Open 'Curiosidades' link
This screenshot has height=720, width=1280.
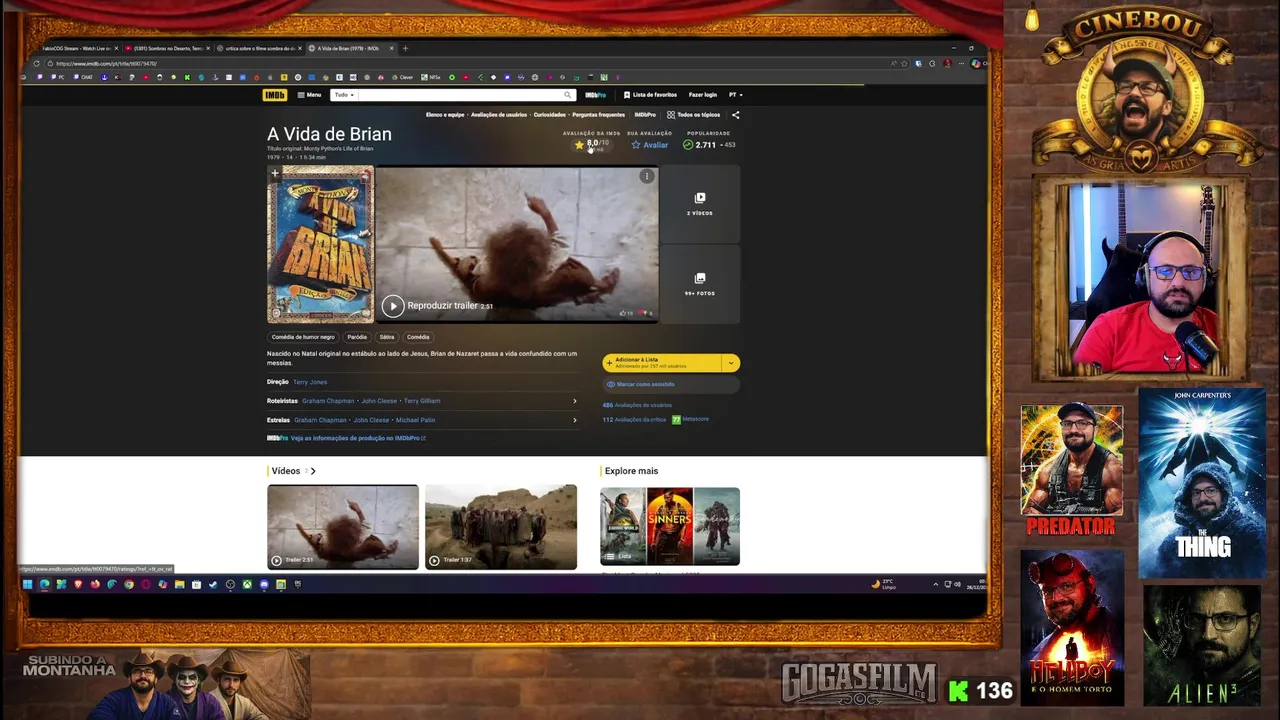[550, 115]
